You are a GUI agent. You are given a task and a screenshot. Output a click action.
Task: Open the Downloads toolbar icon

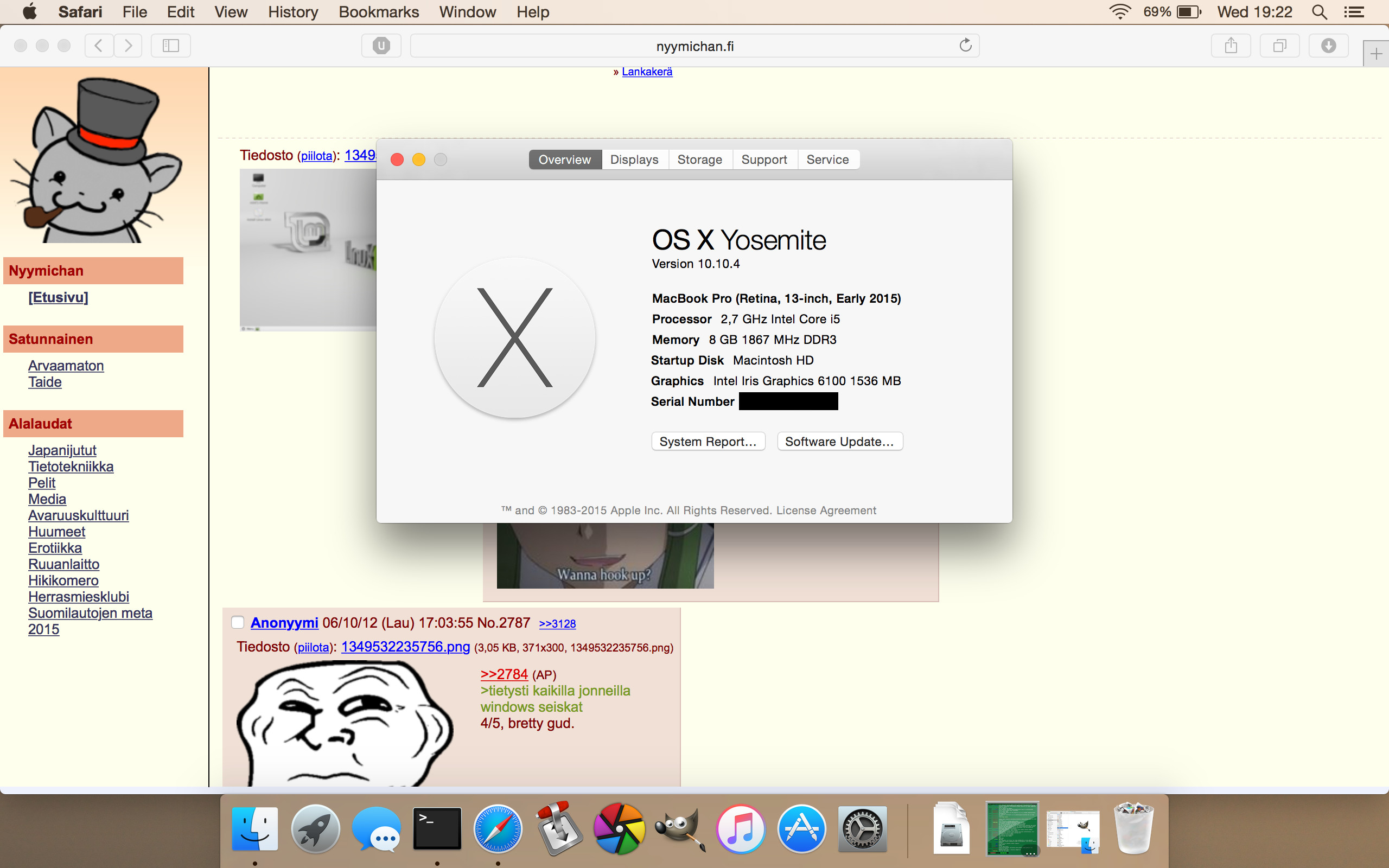1328,46
